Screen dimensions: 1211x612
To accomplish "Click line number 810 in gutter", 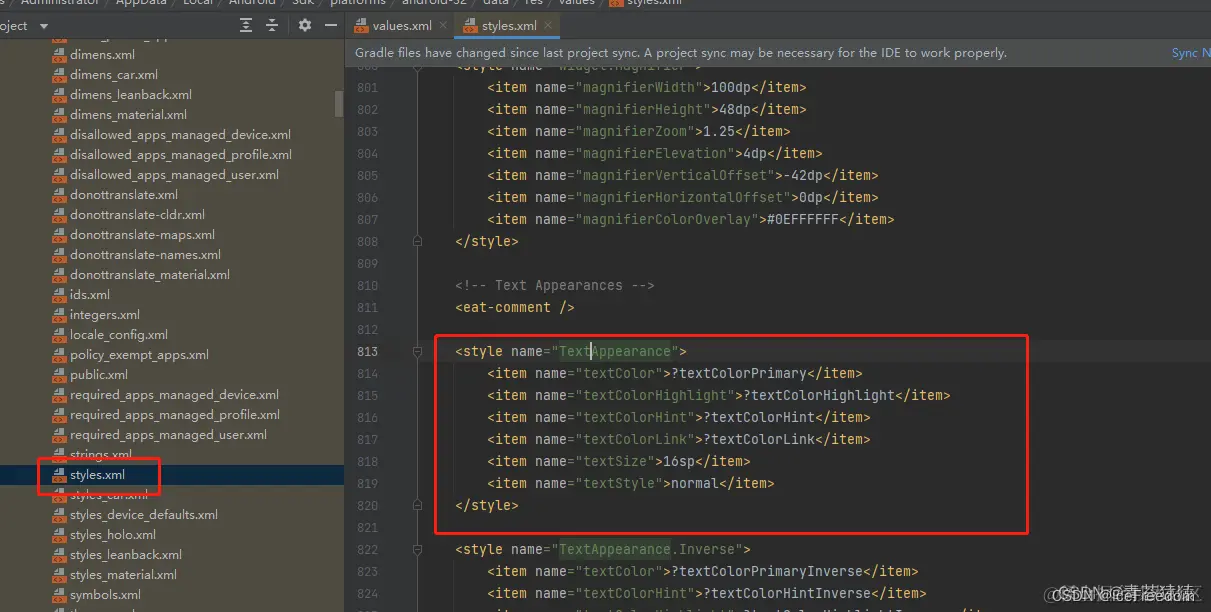I will (367, 285).
